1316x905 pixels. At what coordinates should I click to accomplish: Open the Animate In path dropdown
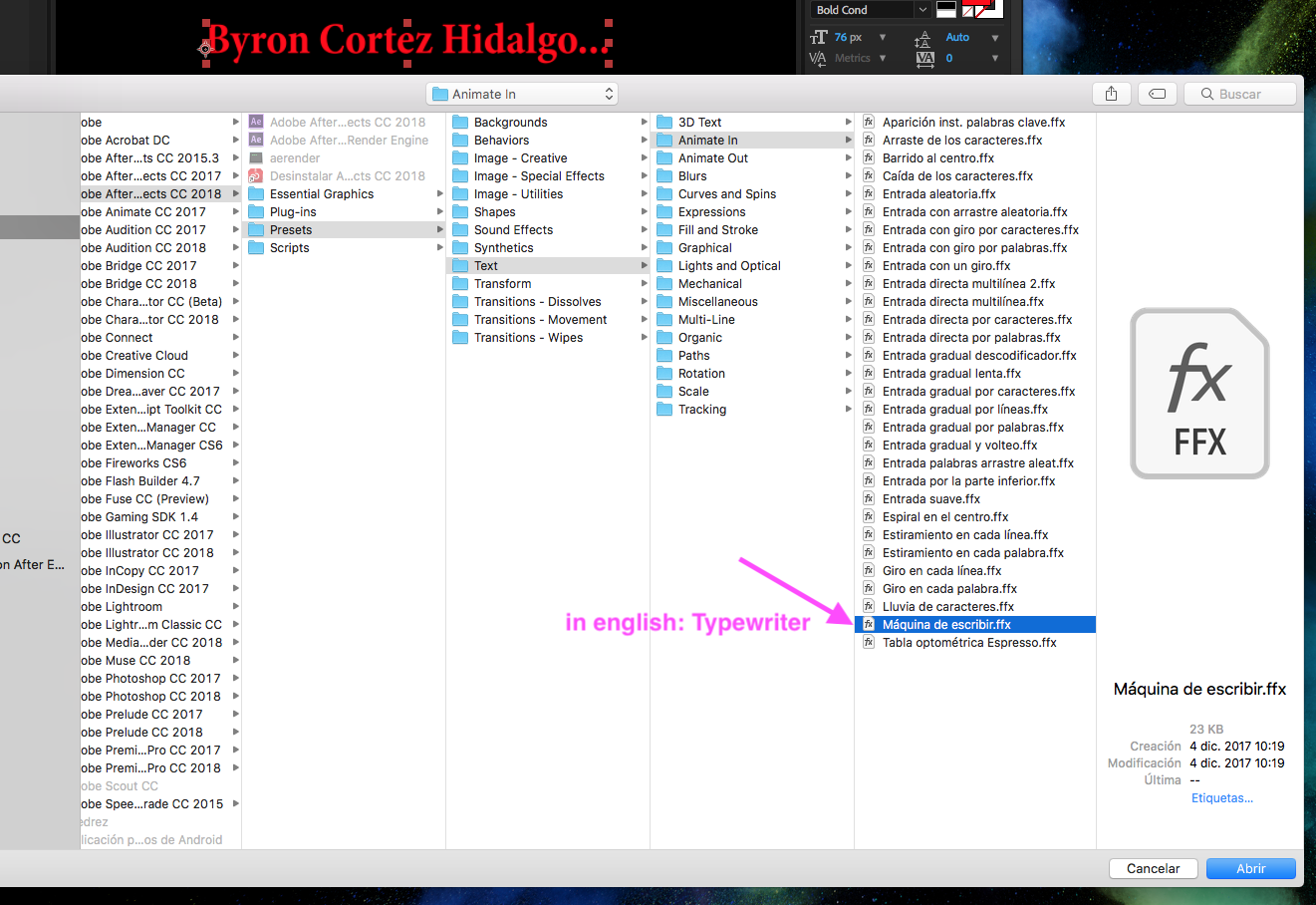click(x=522, y=94)
